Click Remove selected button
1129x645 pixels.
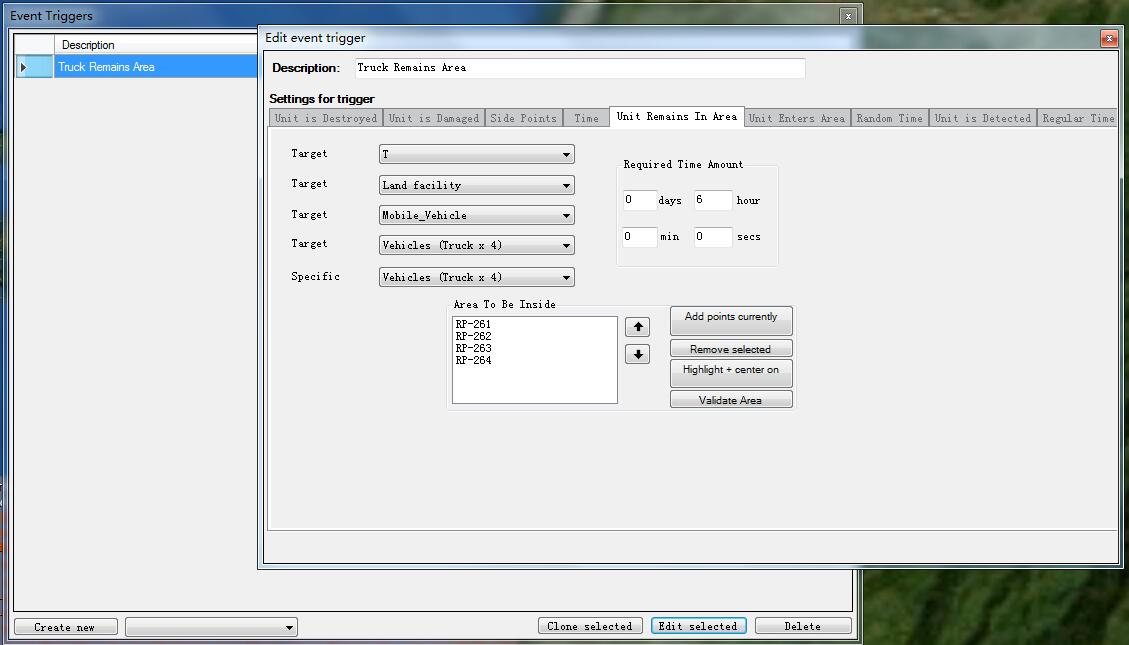point(731,349)
